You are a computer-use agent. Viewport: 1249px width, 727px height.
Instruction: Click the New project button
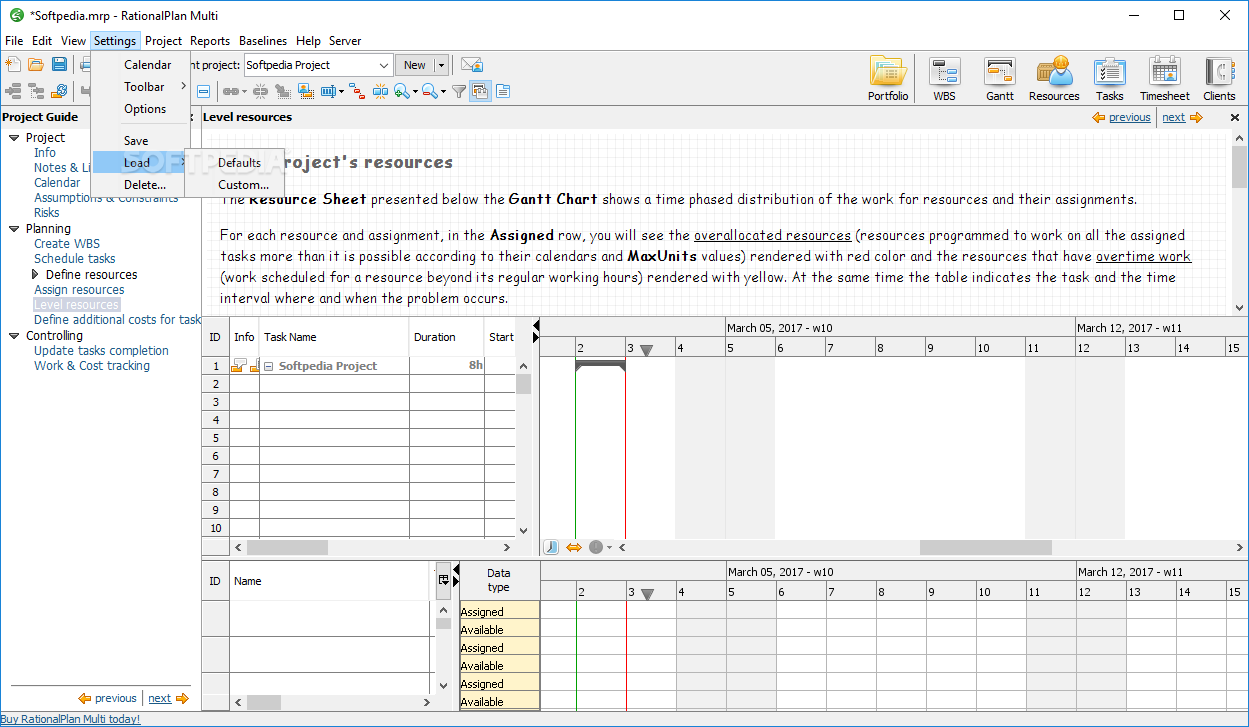coord(415,65)
